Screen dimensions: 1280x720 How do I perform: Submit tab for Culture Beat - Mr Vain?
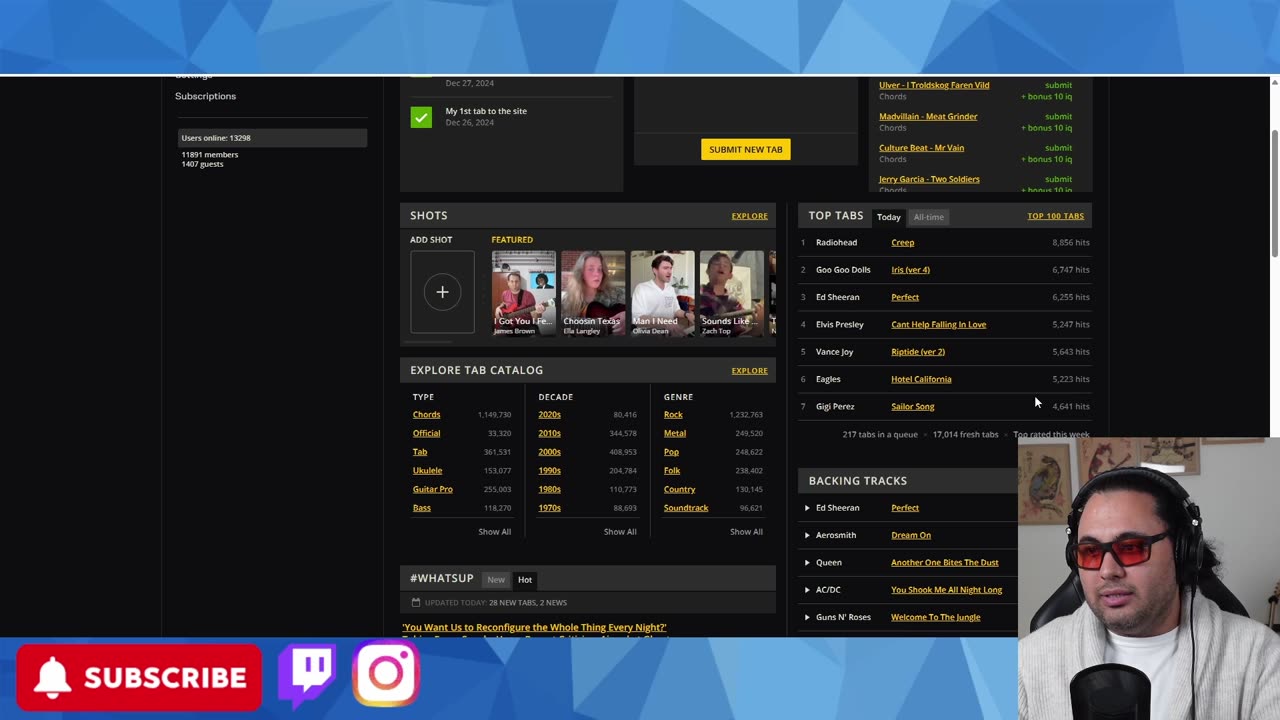click(x=1058, y=148)
